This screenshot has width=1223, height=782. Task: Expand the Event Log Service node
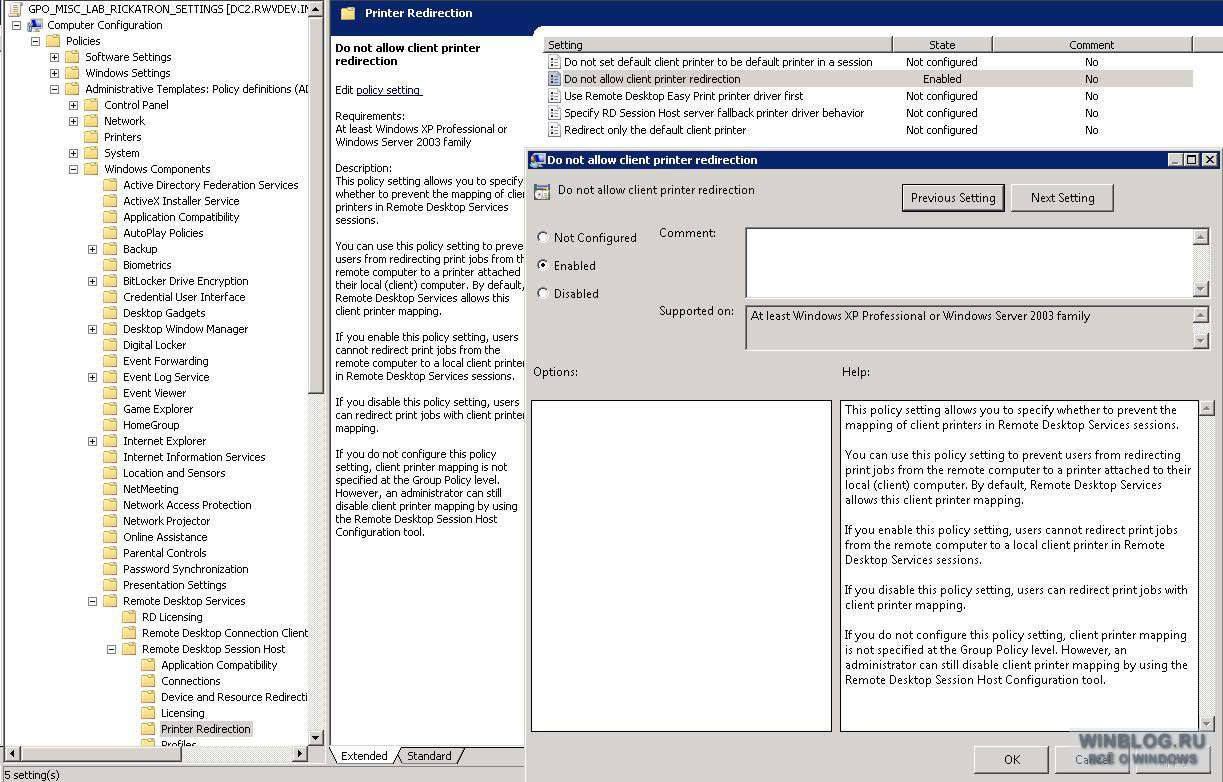click(93, 377)
